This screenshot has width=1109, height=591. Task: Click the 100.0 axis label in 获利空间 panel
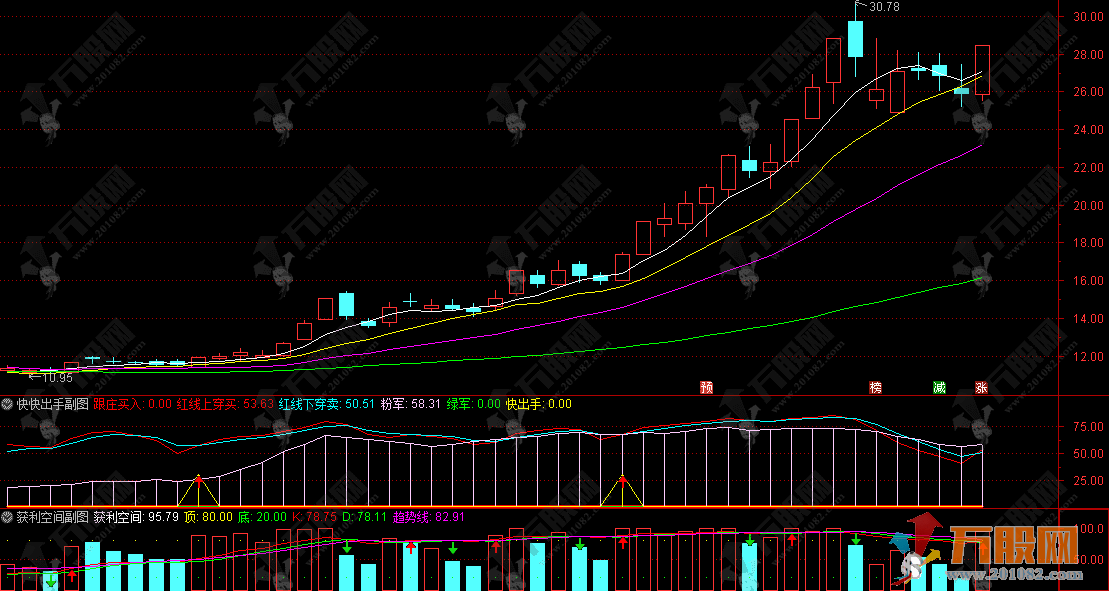coord(1088,529)
